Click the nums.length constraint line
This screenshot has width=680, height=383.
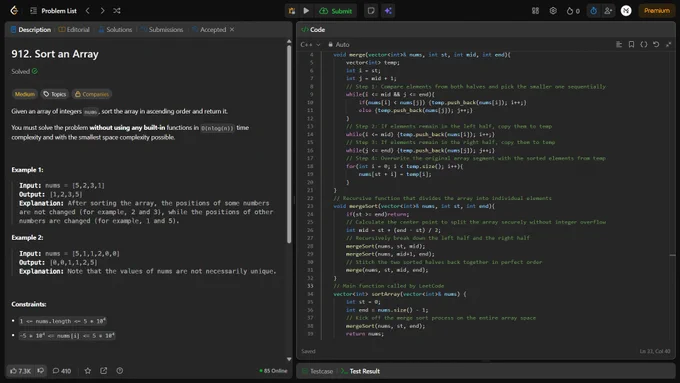point(62,321)
